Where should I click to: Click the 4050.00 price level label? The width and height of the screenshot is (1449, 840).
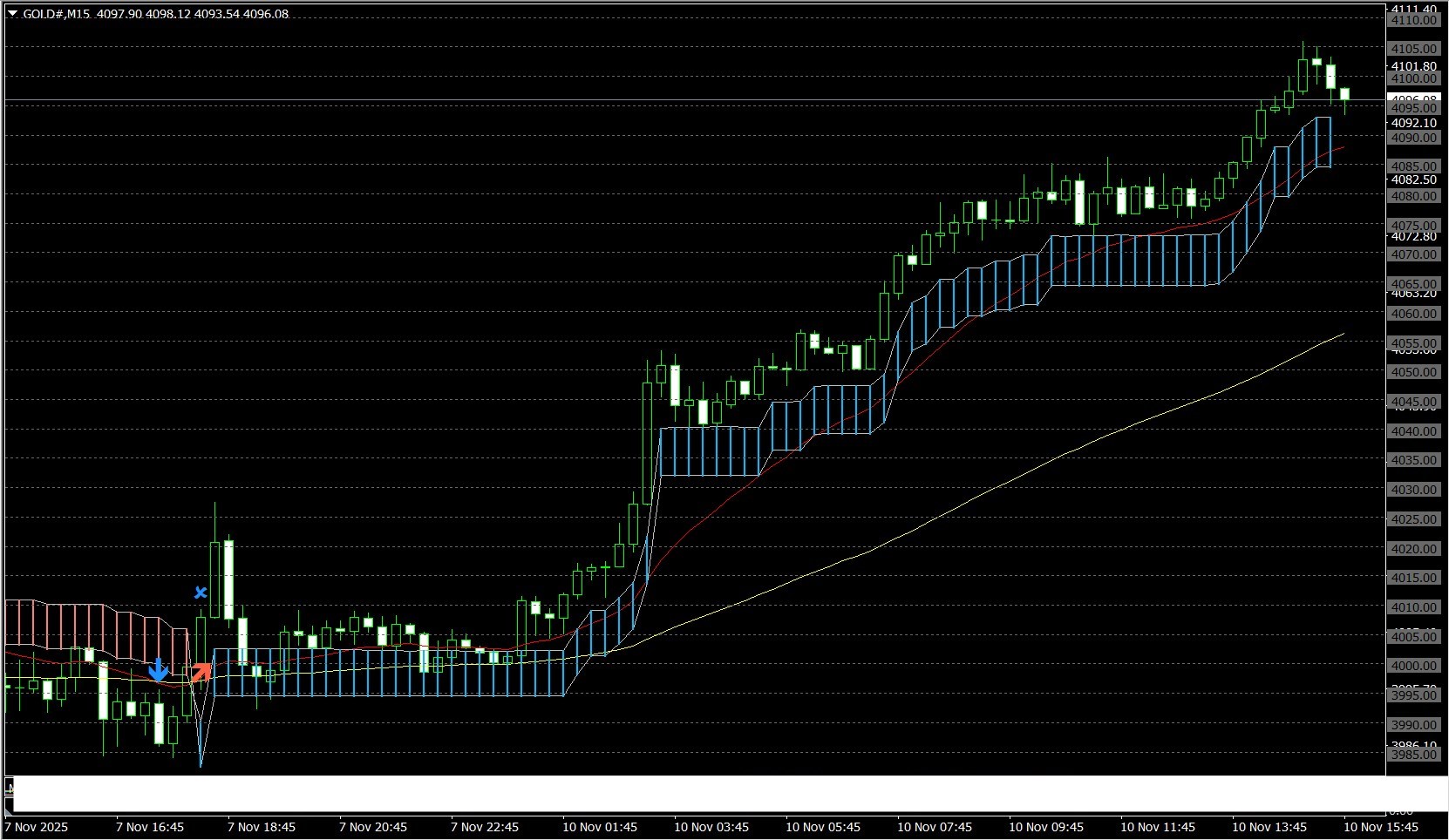tap(1413, 372)
